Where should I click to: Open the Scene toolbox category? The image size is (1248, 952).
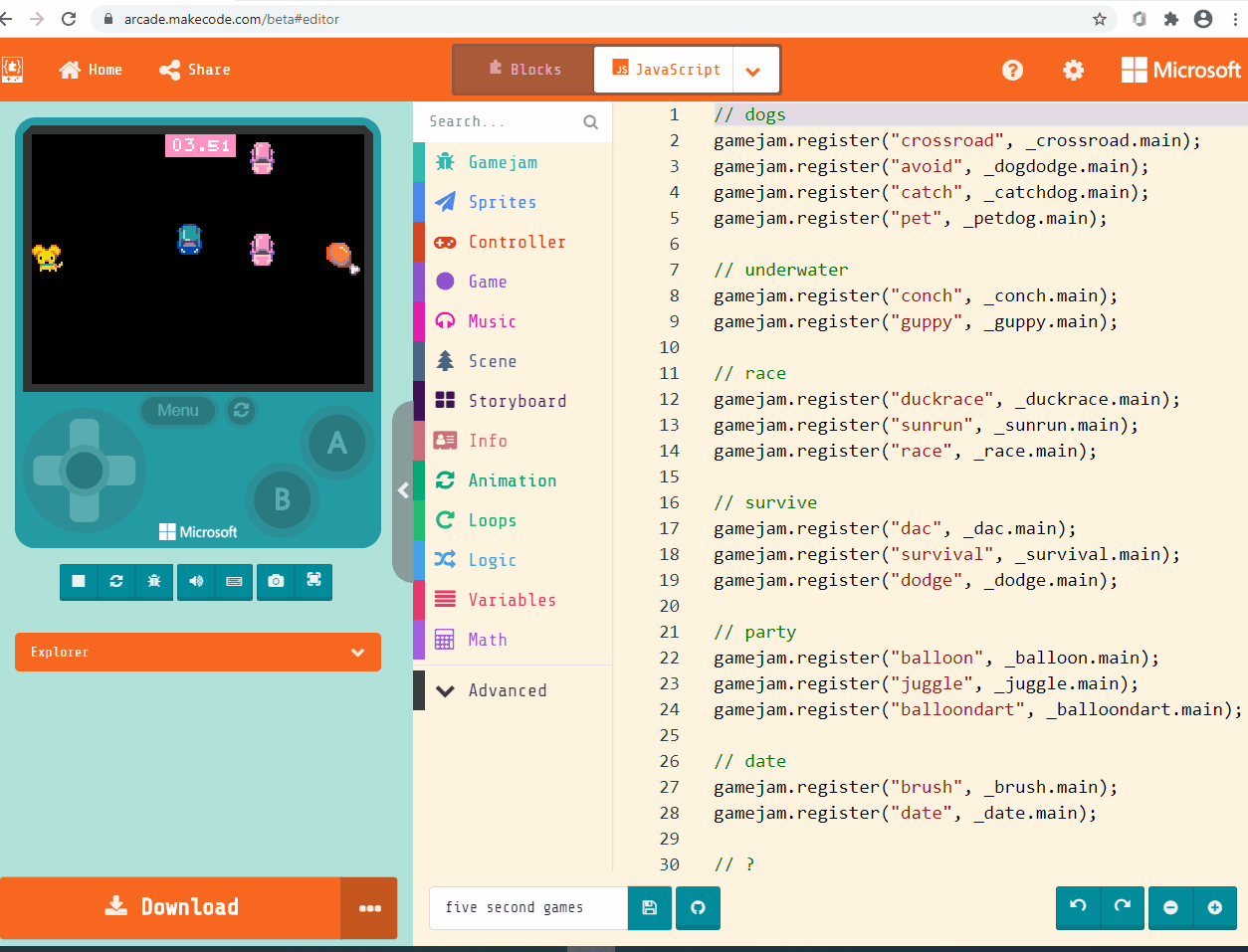513,361
